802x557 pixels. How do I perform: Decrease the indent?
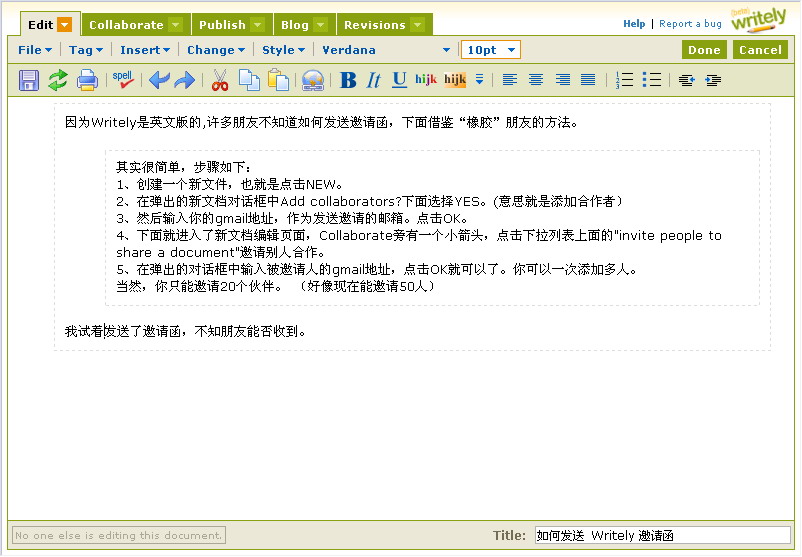coord(686,80)
